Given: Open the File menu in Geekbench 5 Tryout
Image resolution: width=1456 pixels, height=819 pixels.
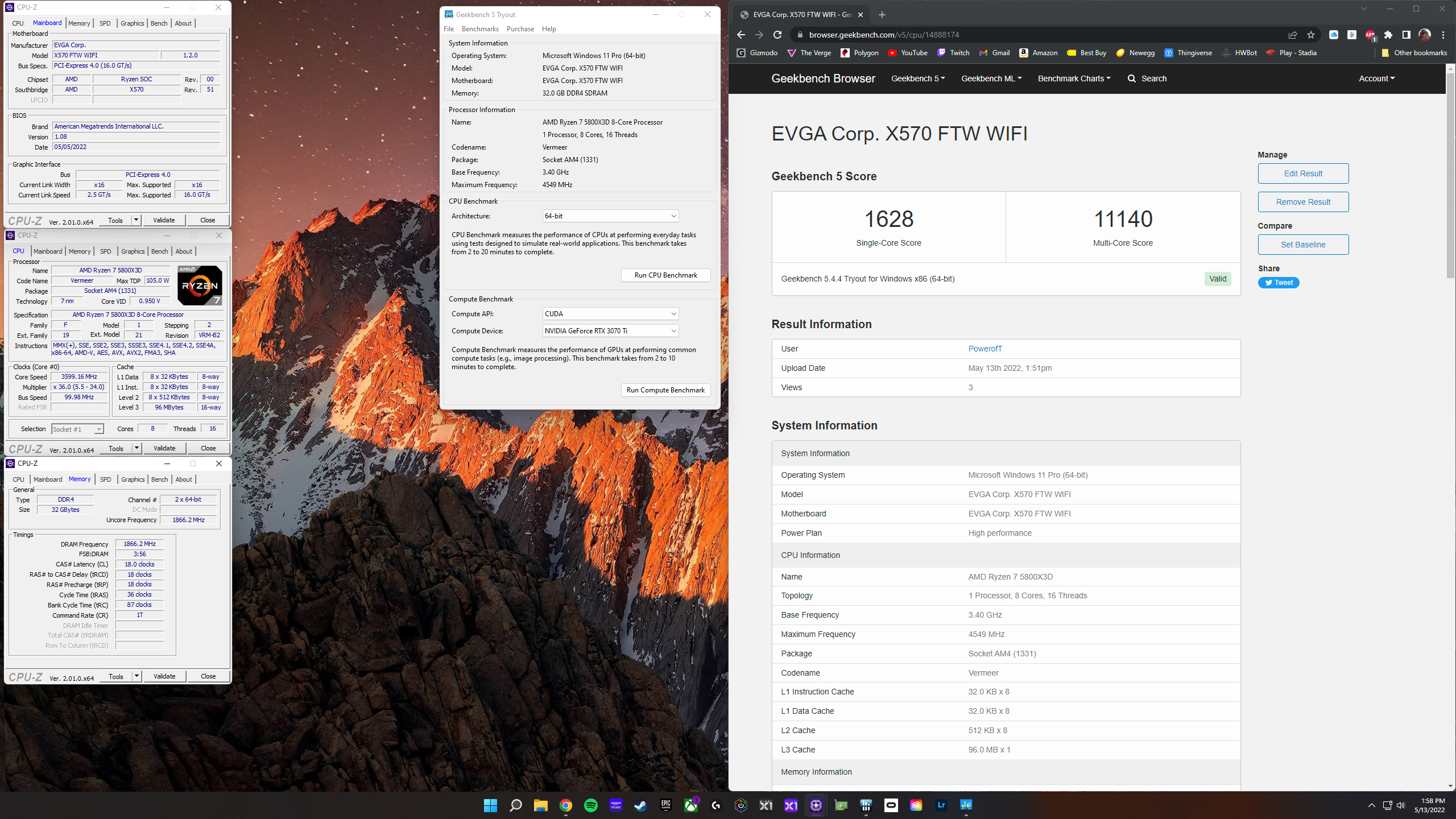Looking at the screenshot, I should [x=449, y=29].
